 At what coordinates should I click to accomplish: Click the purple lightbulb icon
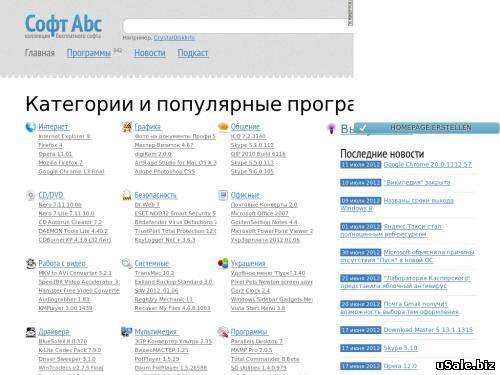click(331, 128)
